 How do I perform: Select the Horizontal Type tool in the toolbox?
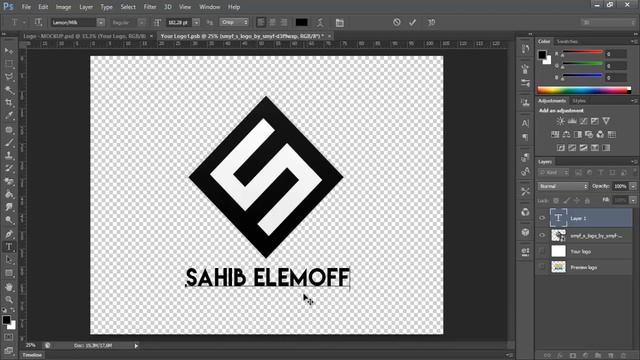click(9, 247)
